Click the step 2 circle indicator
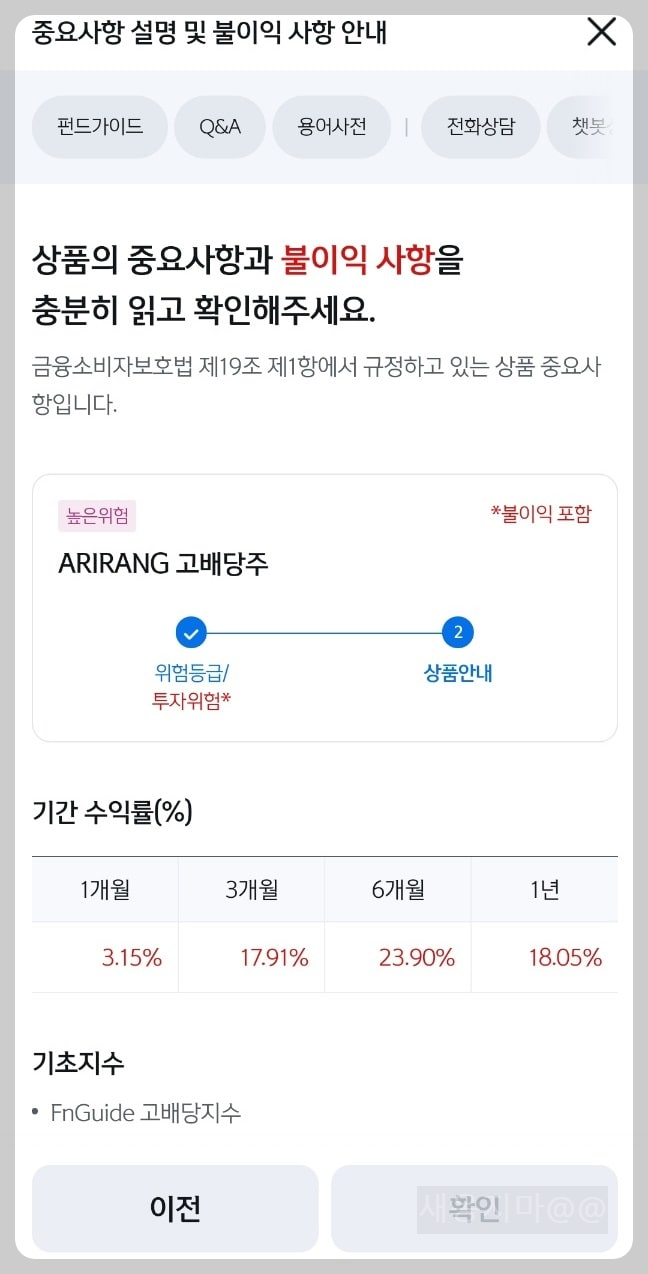 point(456,632)
